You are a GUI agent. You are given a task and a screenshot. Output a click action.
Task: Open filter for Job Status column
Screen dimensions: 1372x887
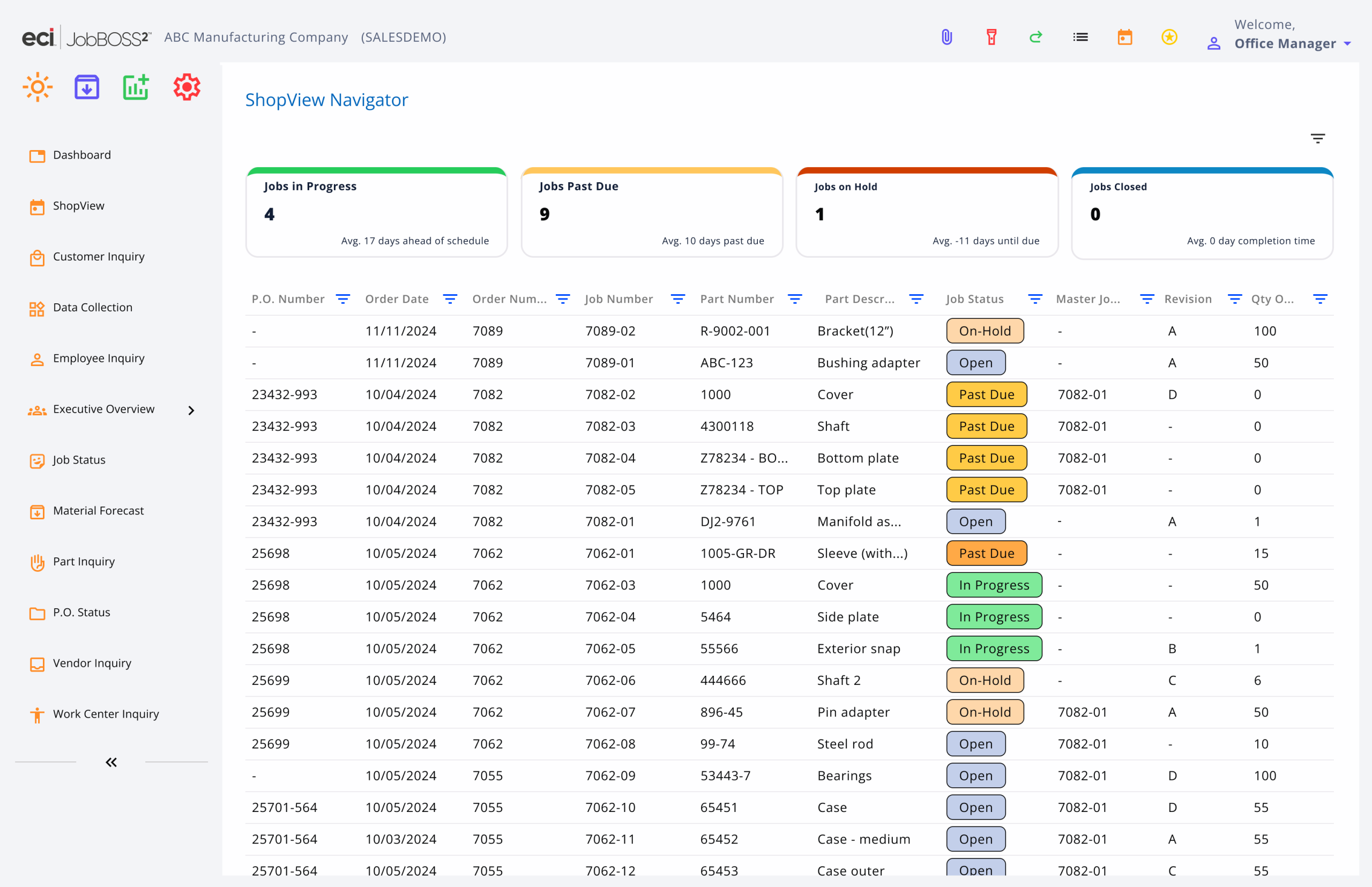pyautogui.click(x=1034, y=299)
